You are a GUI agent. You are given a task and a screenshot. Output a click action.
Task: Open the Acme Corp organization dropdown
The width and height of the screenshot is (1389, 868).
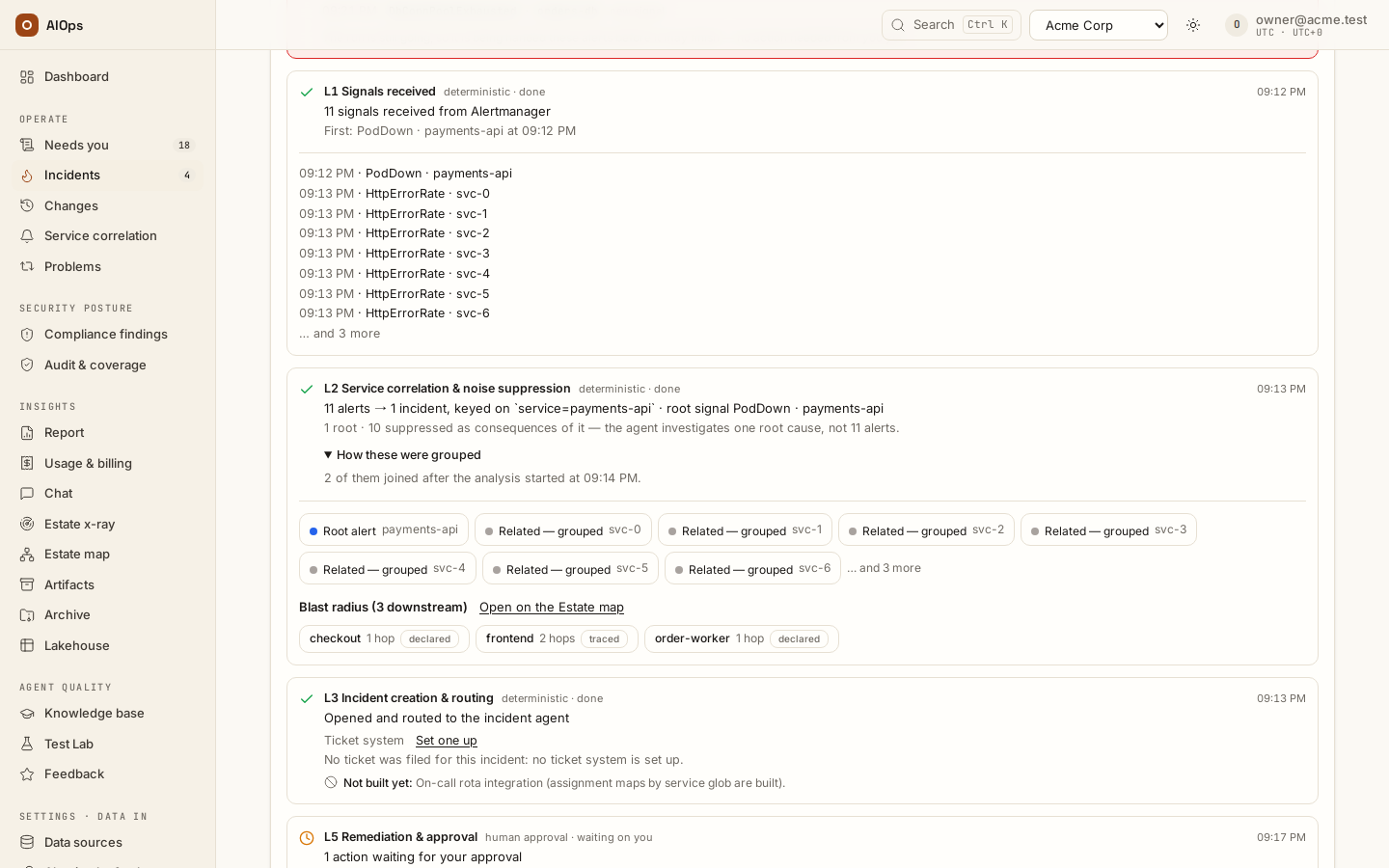pos(1099,25)
